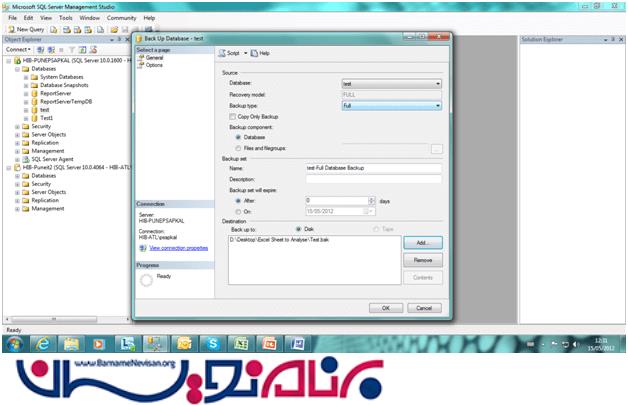The width and height of the screenshot is (628, 405).
Task: Select the After expiry radio button
Action: (238, 201)
